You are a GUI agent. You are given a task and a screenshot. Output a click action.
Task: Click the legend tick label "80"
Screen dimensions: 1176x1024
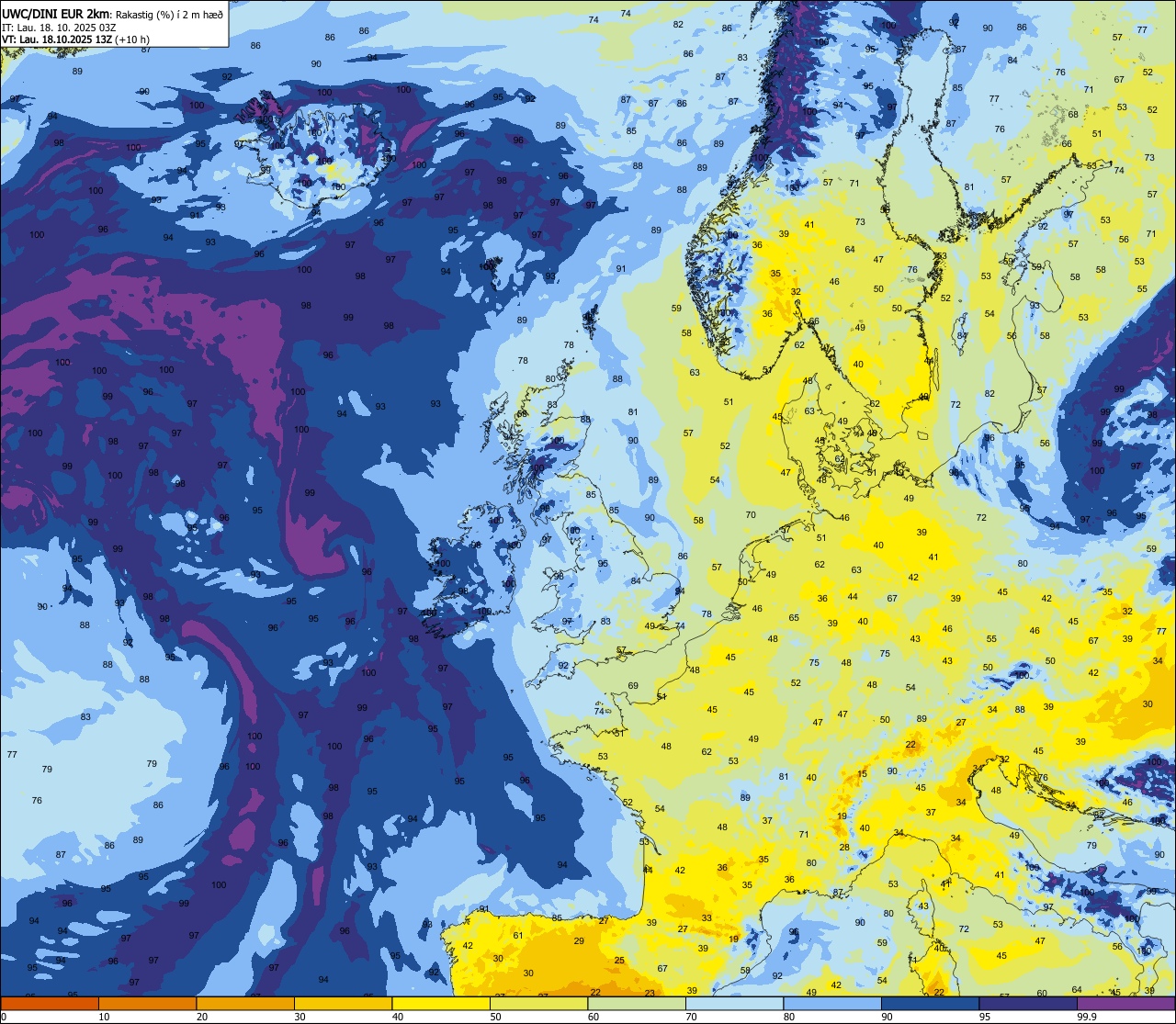pos(789,1017)
